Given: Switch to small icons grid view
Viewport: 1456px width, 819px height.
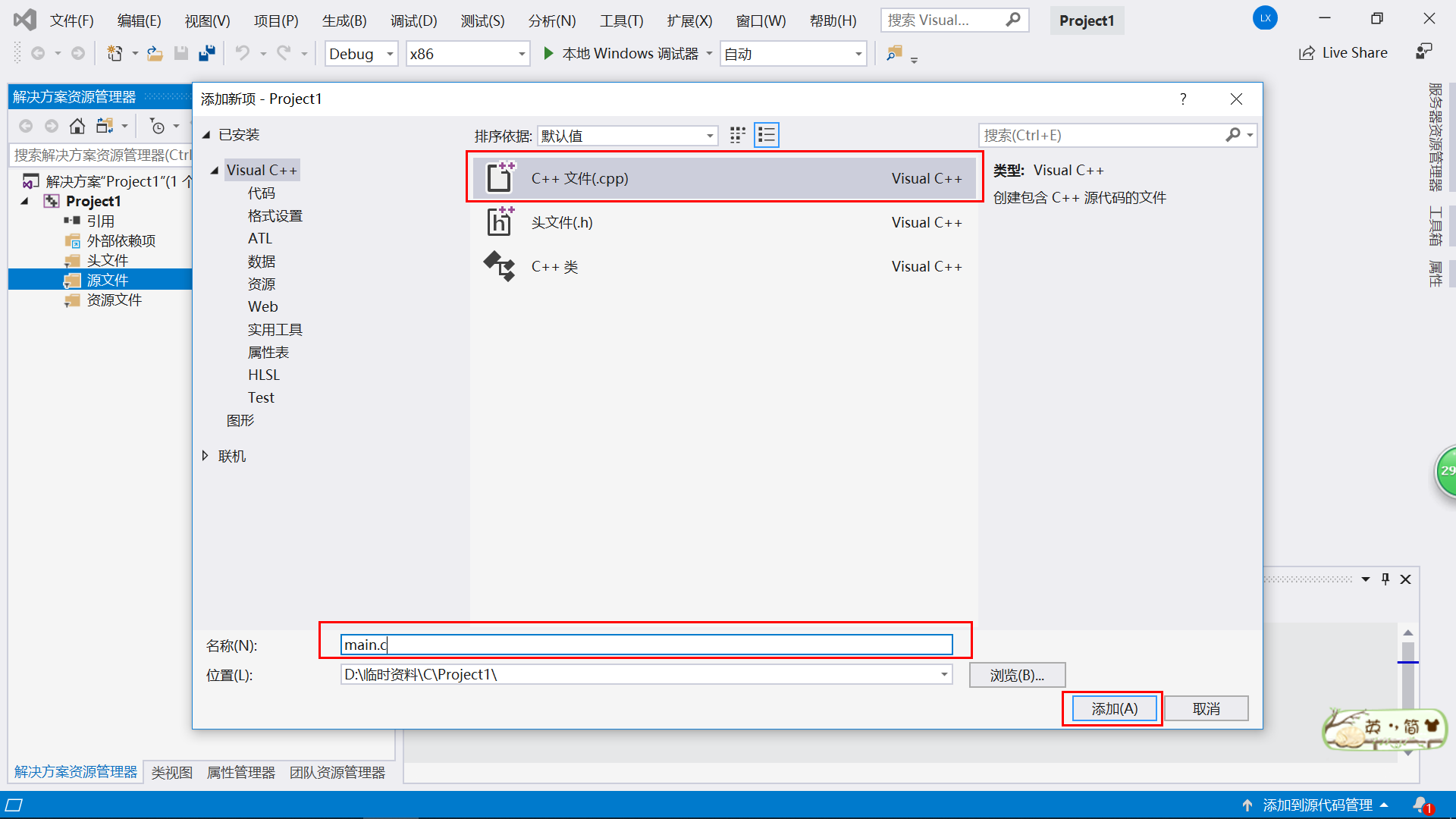Looking at the screenshot, I should (737, 135).
